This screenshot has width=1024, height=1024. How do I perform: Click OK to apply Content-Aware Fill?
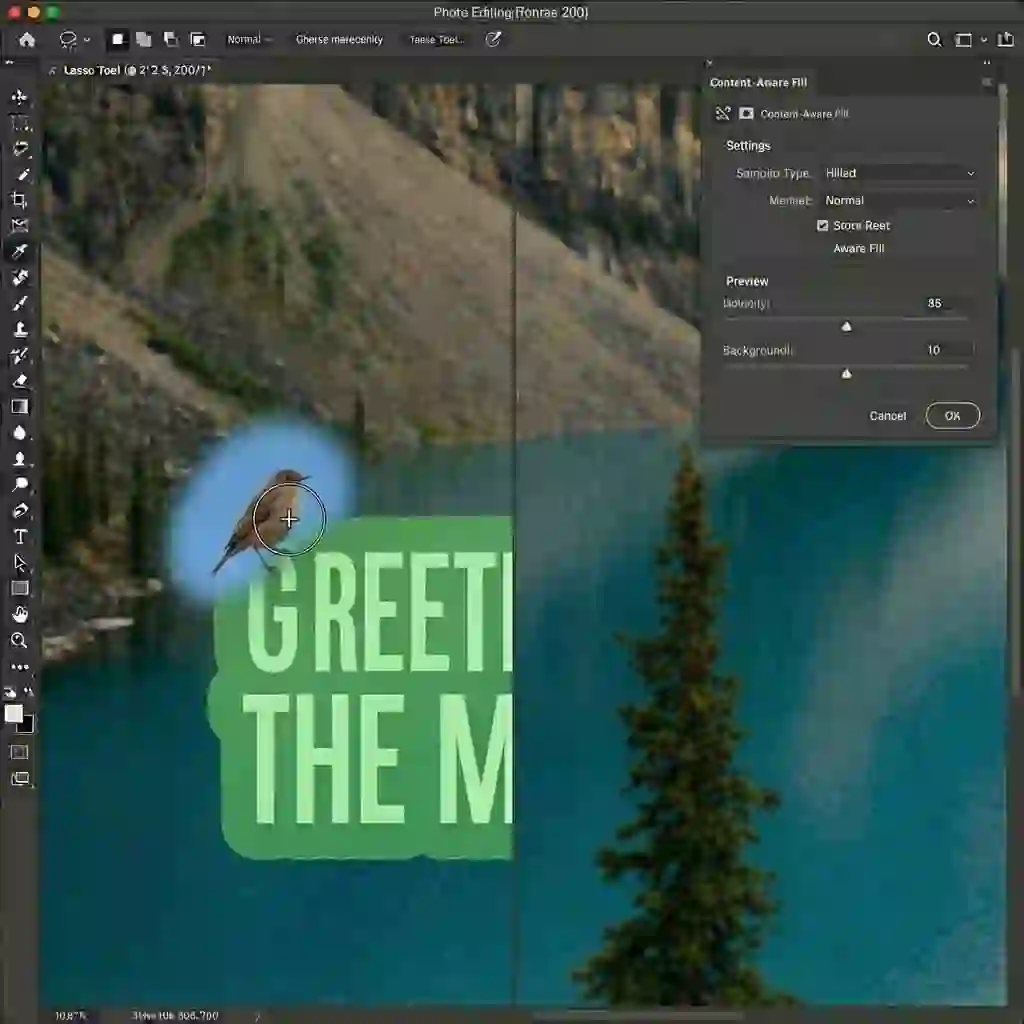click(951, 415)
